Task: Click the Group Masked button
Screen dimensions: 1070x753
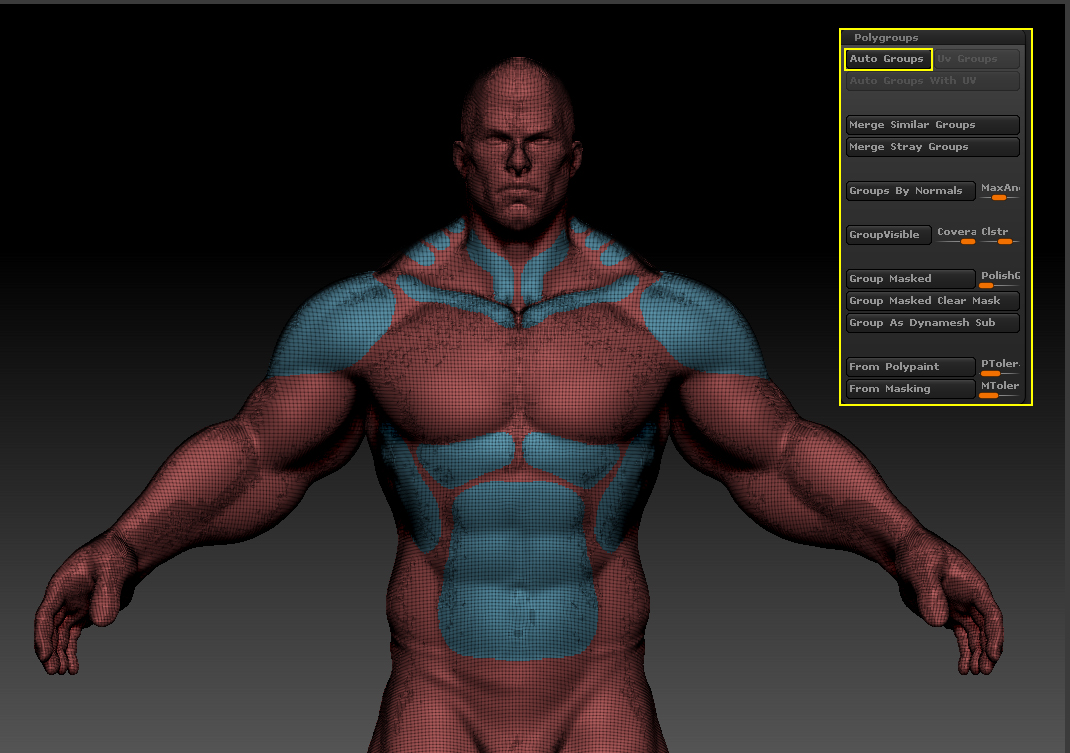Action: [x=911, y=279]
